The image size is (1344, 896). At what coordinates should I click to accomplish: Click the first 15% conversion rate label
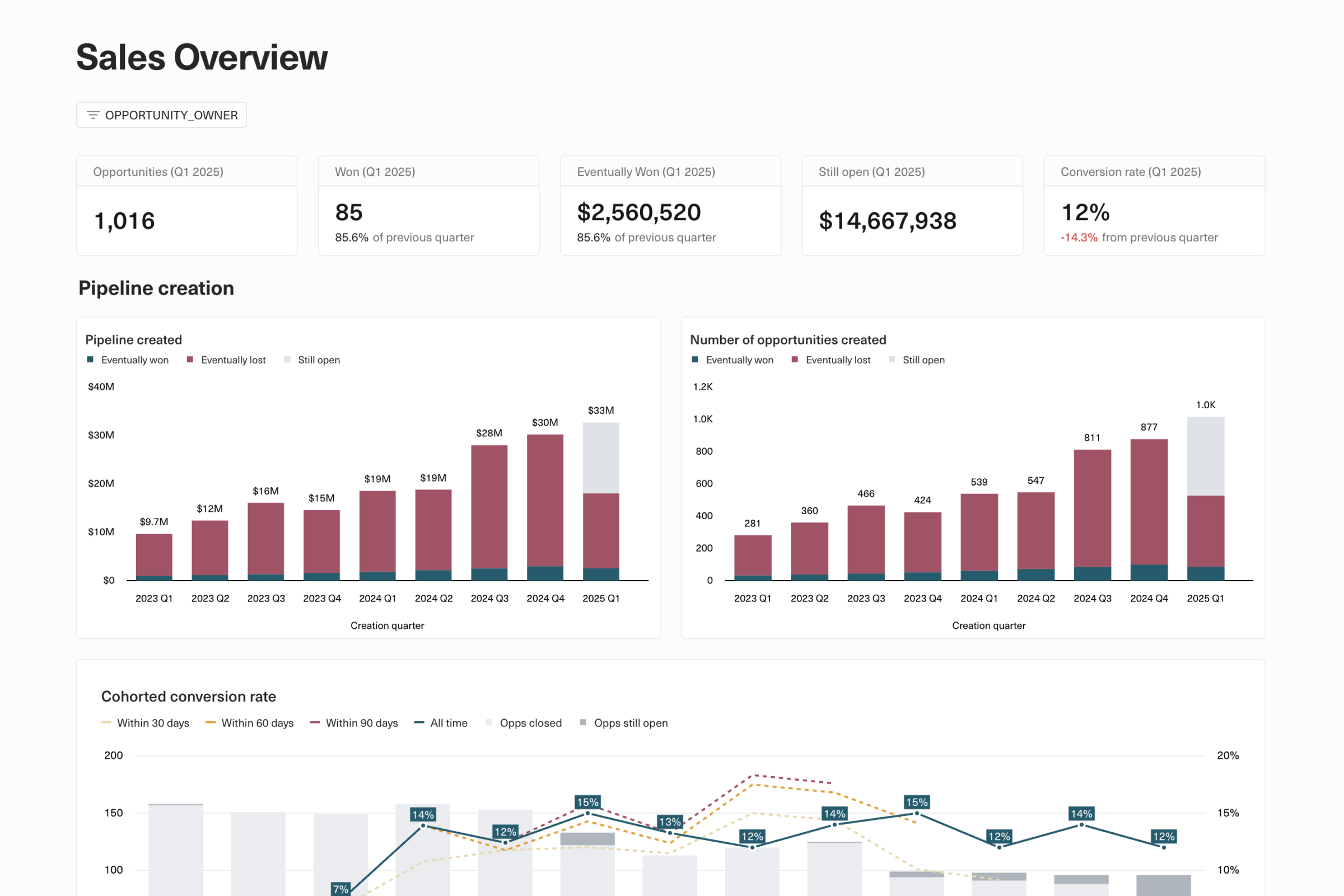[587, 802]
